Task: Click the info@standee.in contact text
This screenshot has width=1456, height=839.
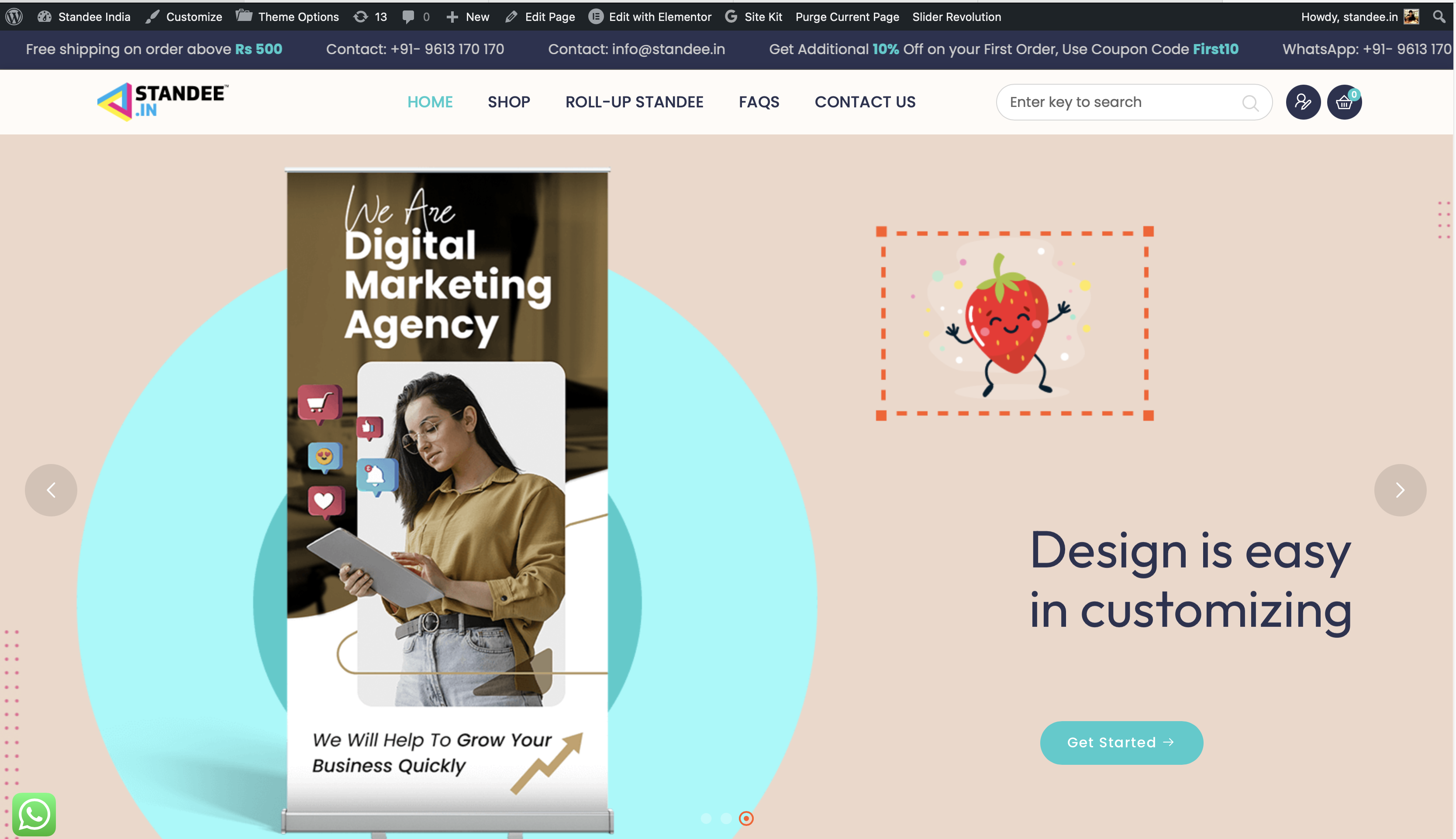Action: [x=669, y=49]
